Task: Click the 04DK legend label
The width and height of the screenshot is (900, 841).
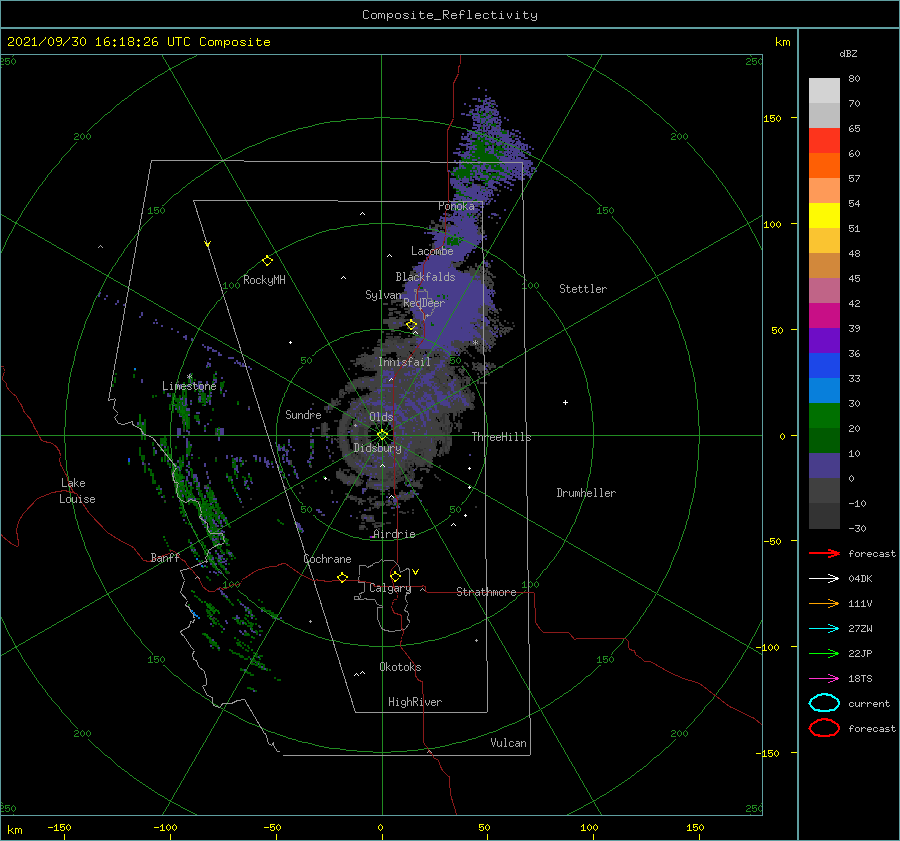Action: [x=860, y=579]
